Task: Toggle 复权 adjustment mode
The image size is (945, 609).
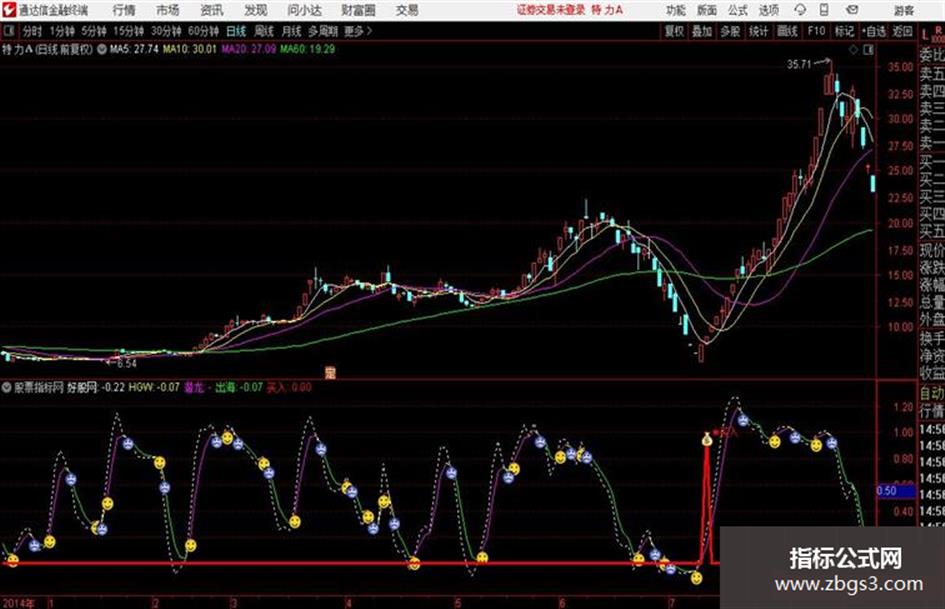Action: point(674,31)
